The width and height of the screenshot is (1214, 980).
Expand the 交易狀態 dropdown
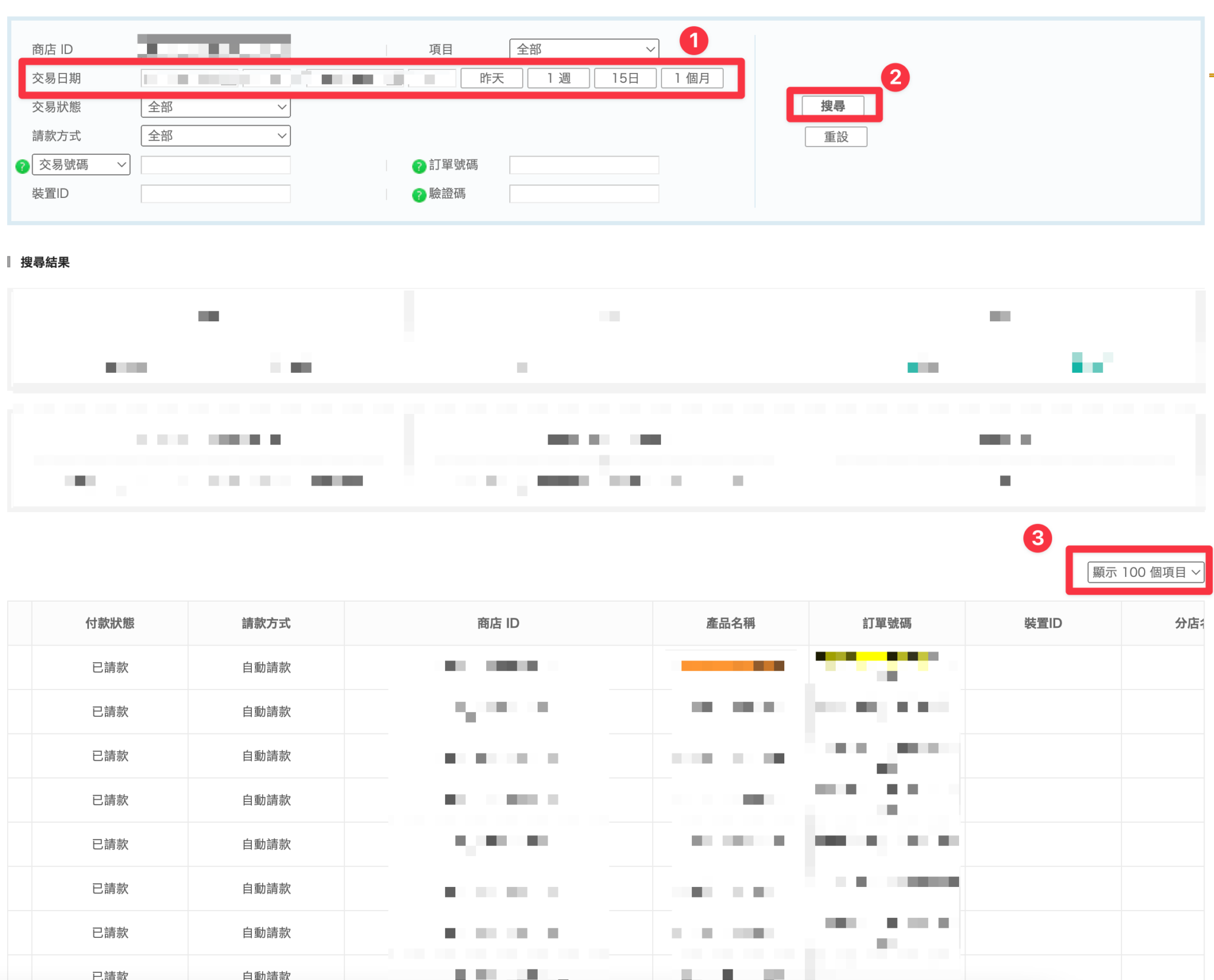215,107
